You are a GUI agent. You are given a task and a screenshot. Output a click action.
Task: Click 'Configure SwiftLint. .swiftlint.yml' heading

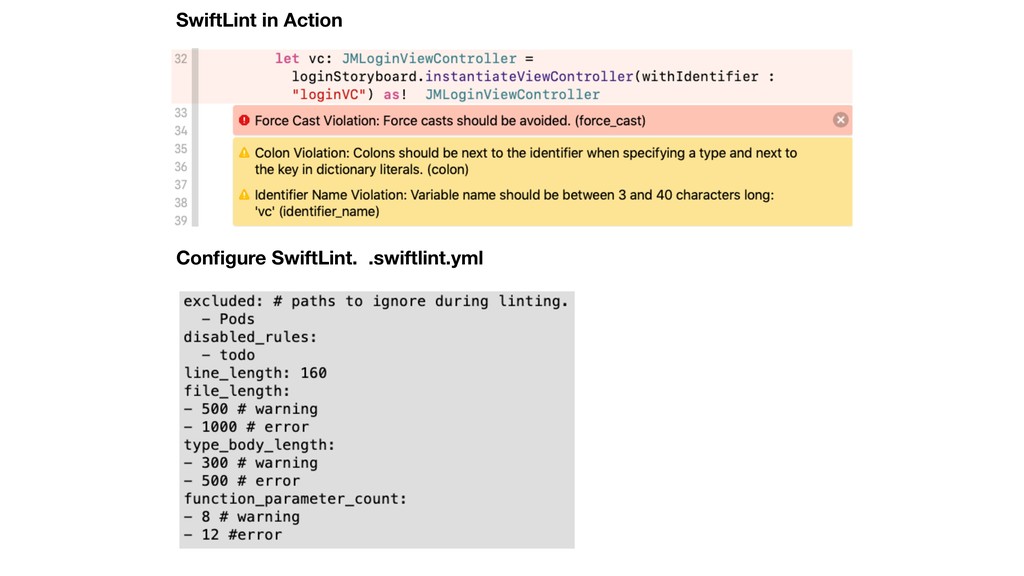click(x=330, y=258)
